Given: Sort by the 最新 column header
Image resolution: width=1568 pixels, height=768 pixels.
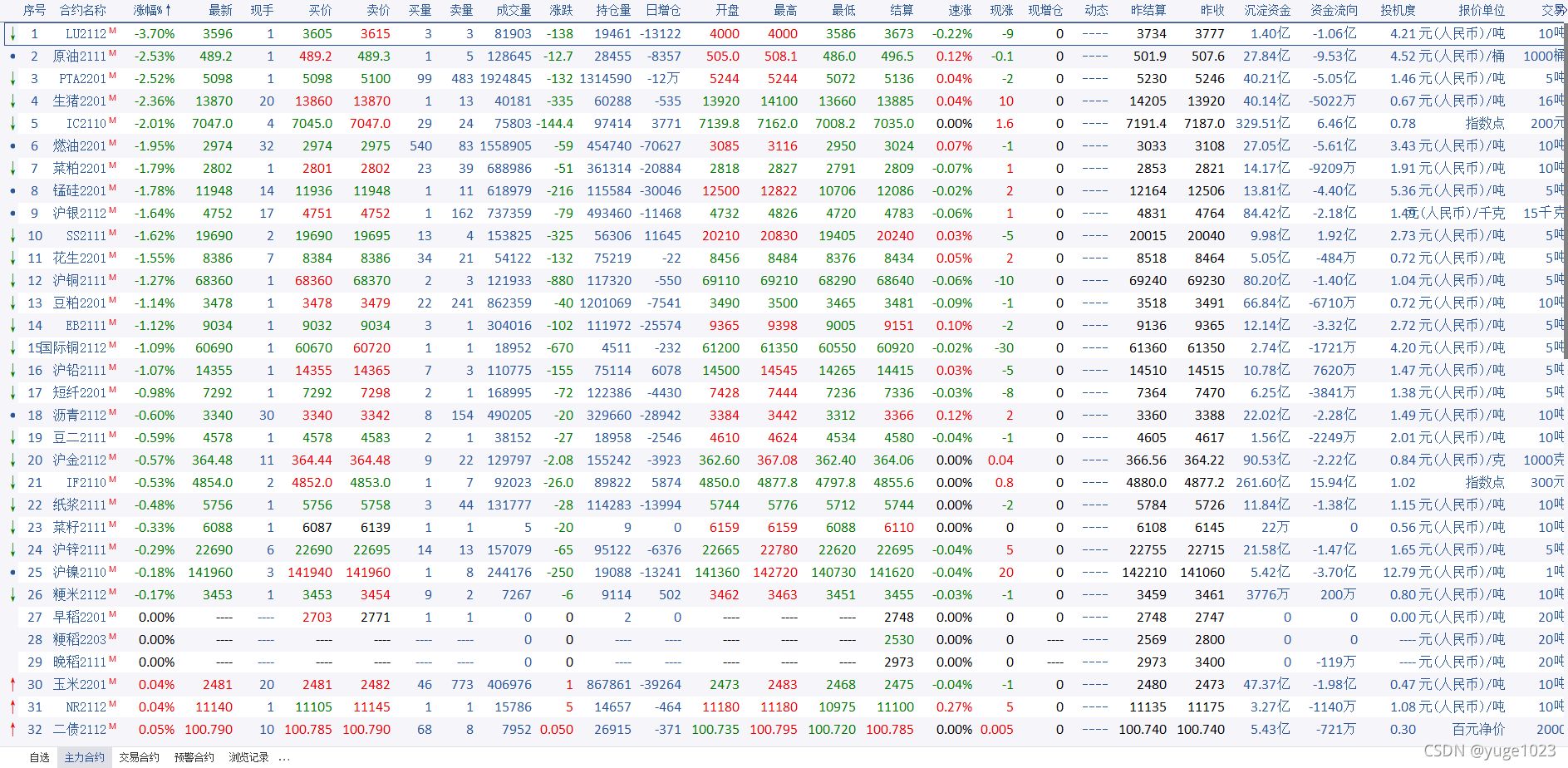Looking at the screenshot, I should 220,10.
